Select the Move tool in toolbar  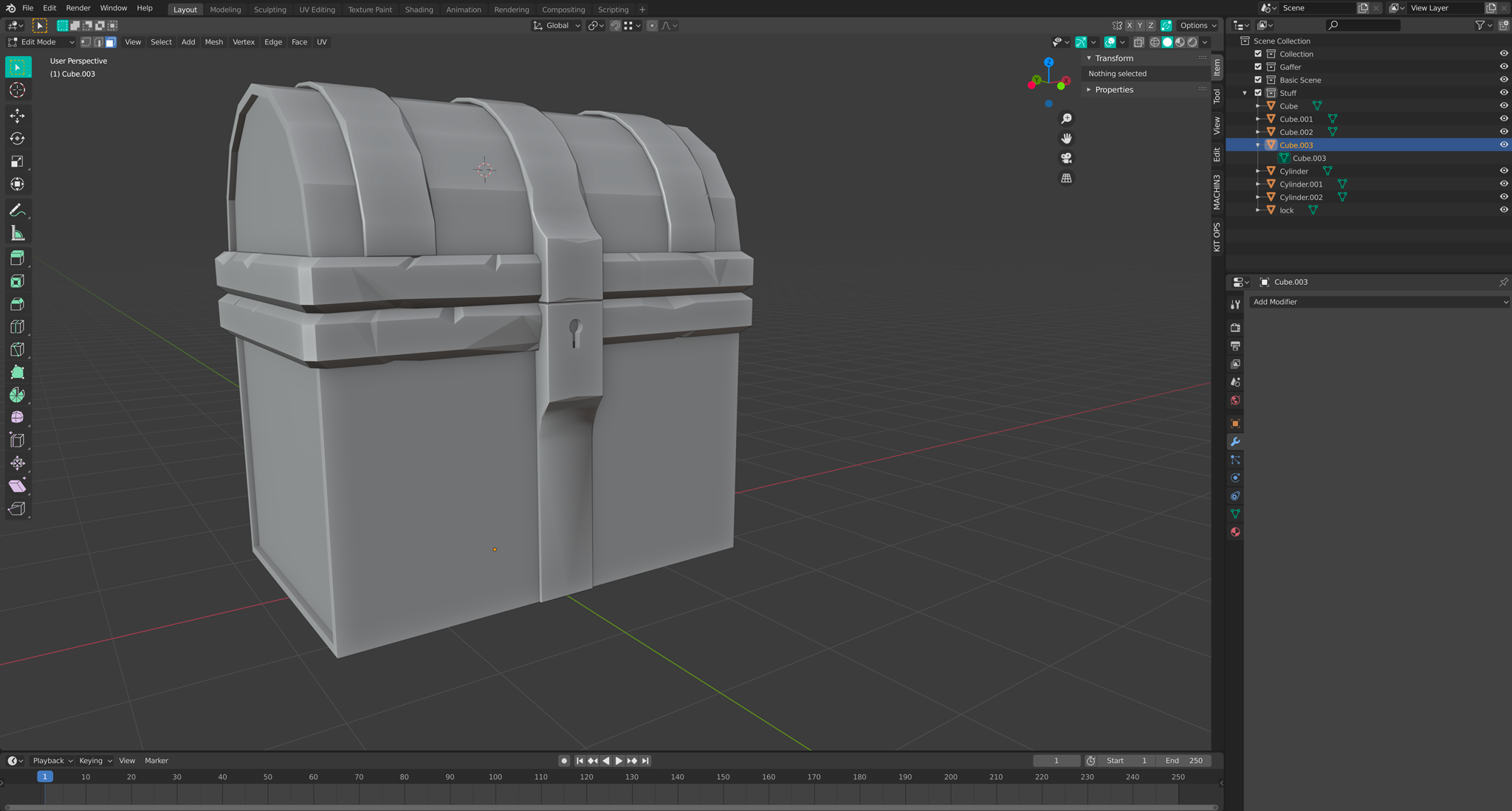pos(17,116)
